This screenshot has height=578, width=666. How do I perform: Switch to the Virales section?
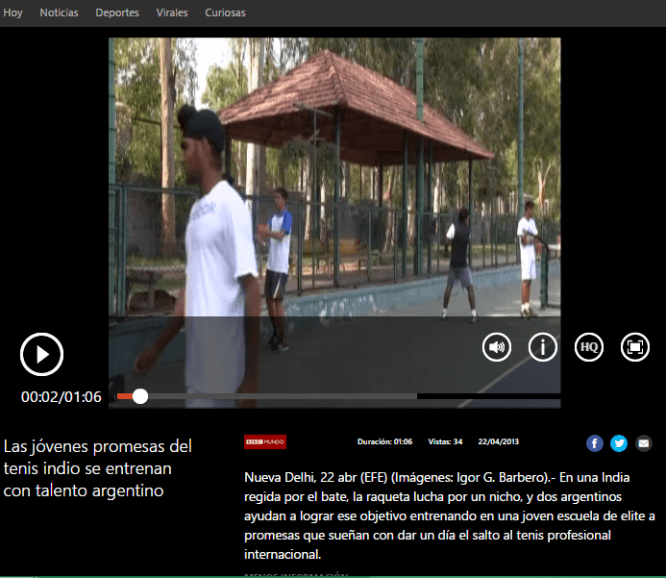click(172, 13)
